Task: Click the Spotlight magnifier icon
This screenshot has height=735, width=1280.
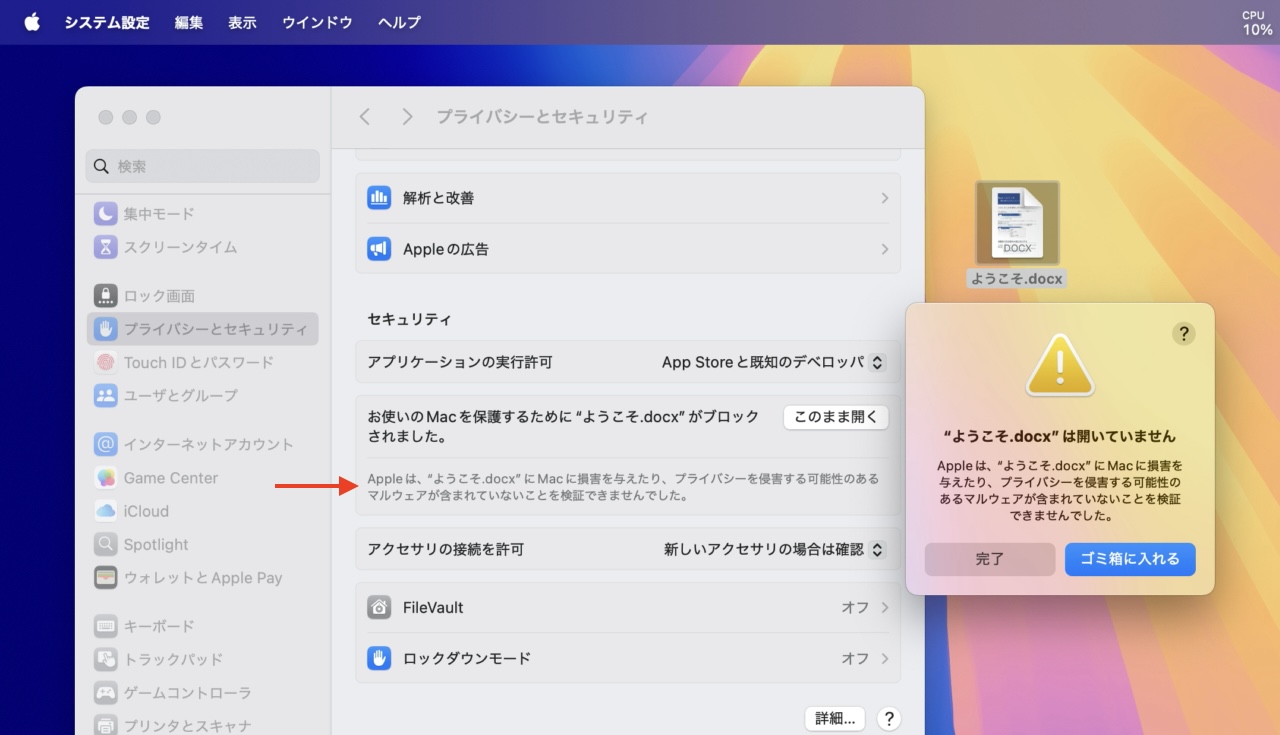Action: 106,544
